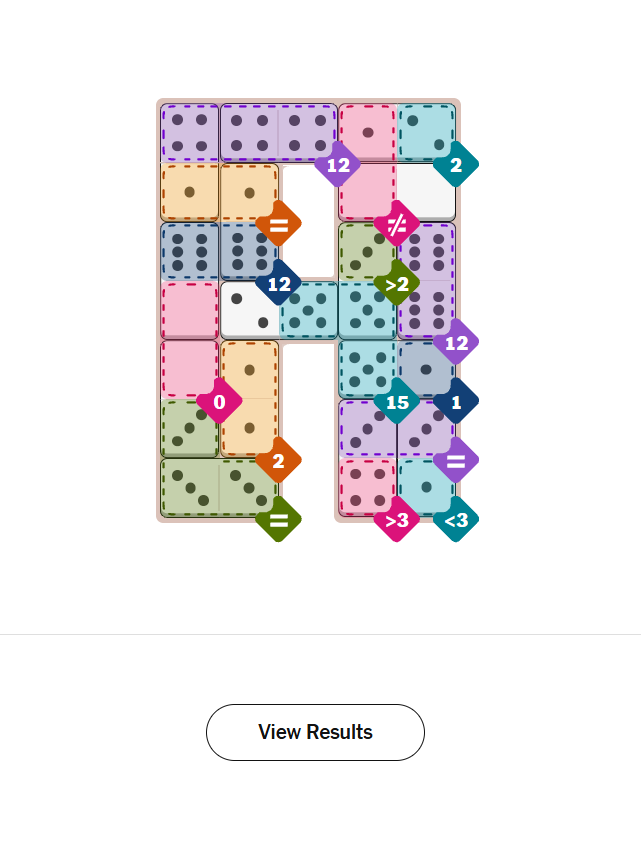This screenshot has width=641, height=851.
Task: Click the navy one-pip domino tile
Action: coord(426,368)
